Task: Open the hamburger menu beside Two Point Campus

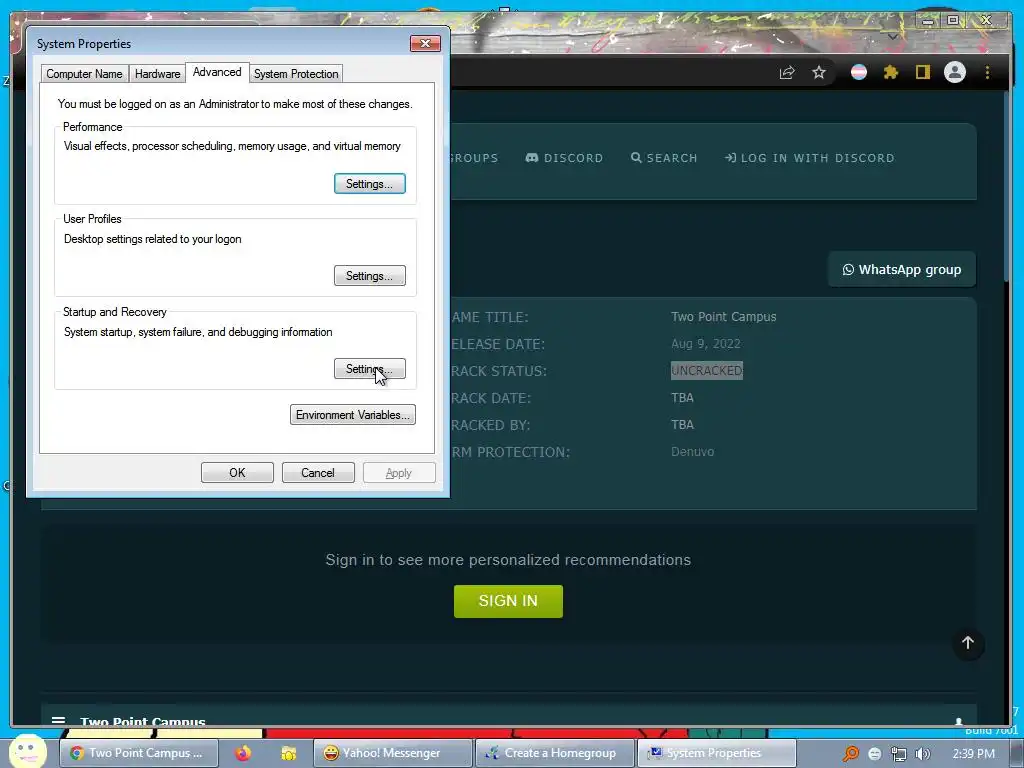Action: click(x=58, y=720)
